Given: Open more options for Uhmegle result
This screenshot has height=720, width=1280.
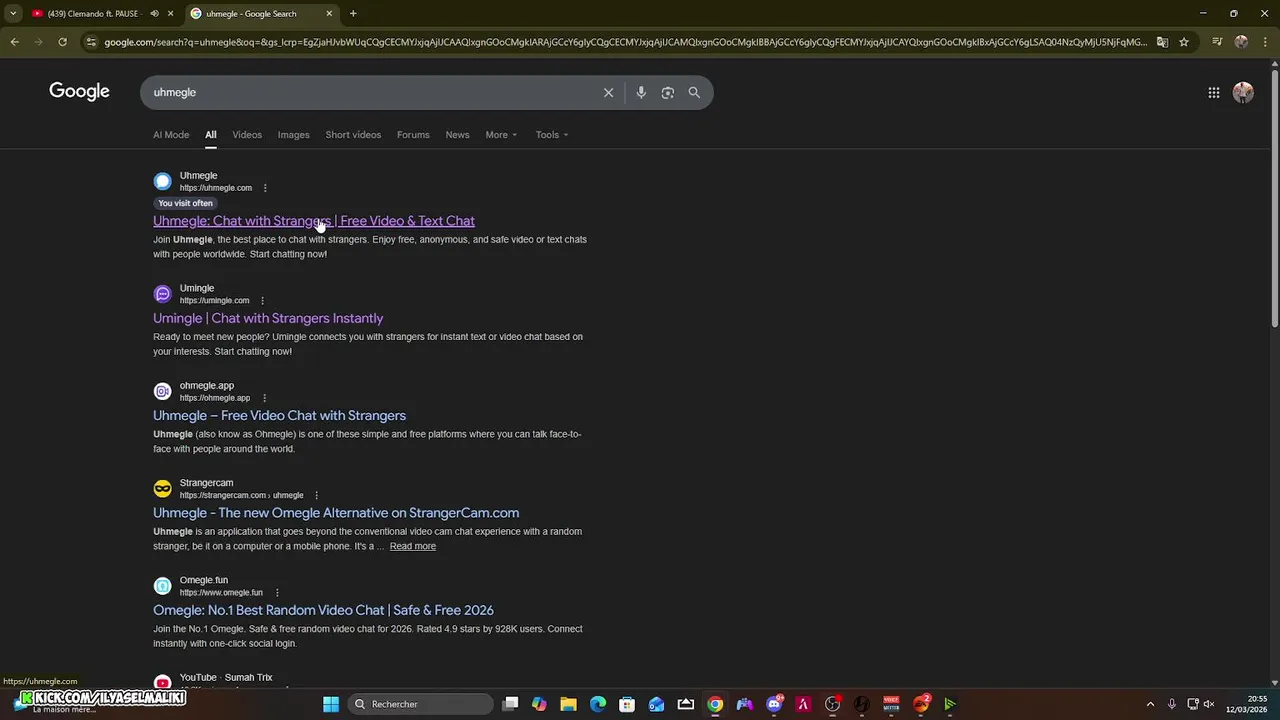Looking at the screenshot, I should pos(265,188).
